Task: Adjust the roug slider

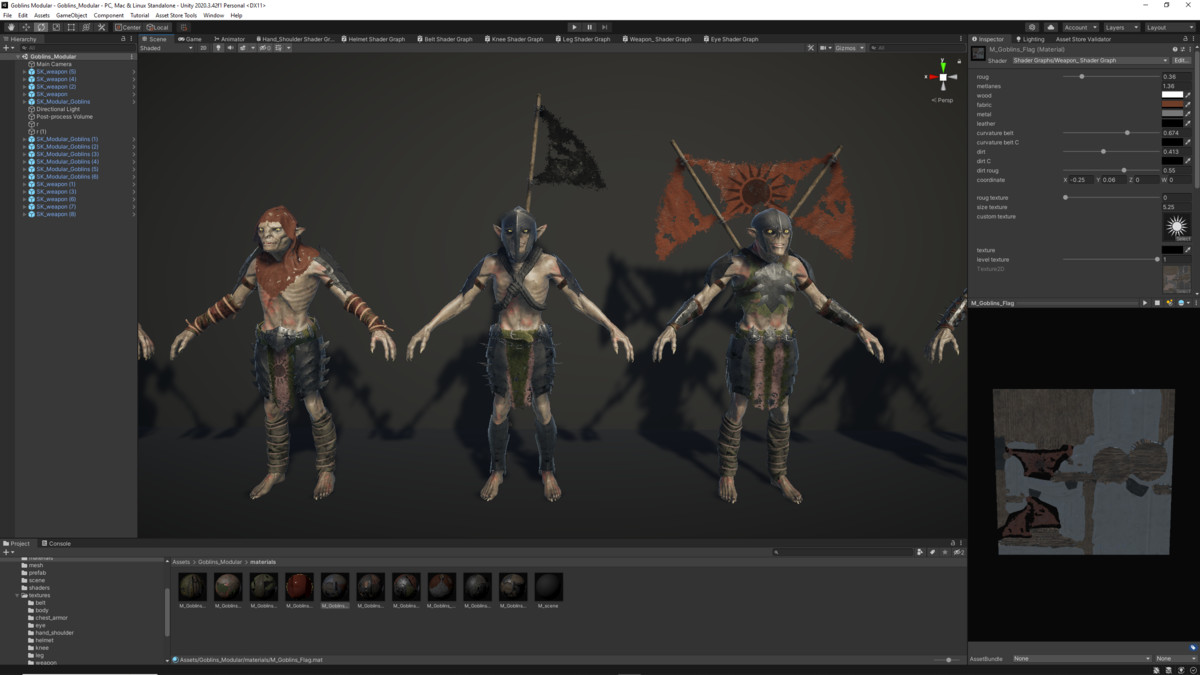Action: pyautogui.click(x=1109, y=76)
